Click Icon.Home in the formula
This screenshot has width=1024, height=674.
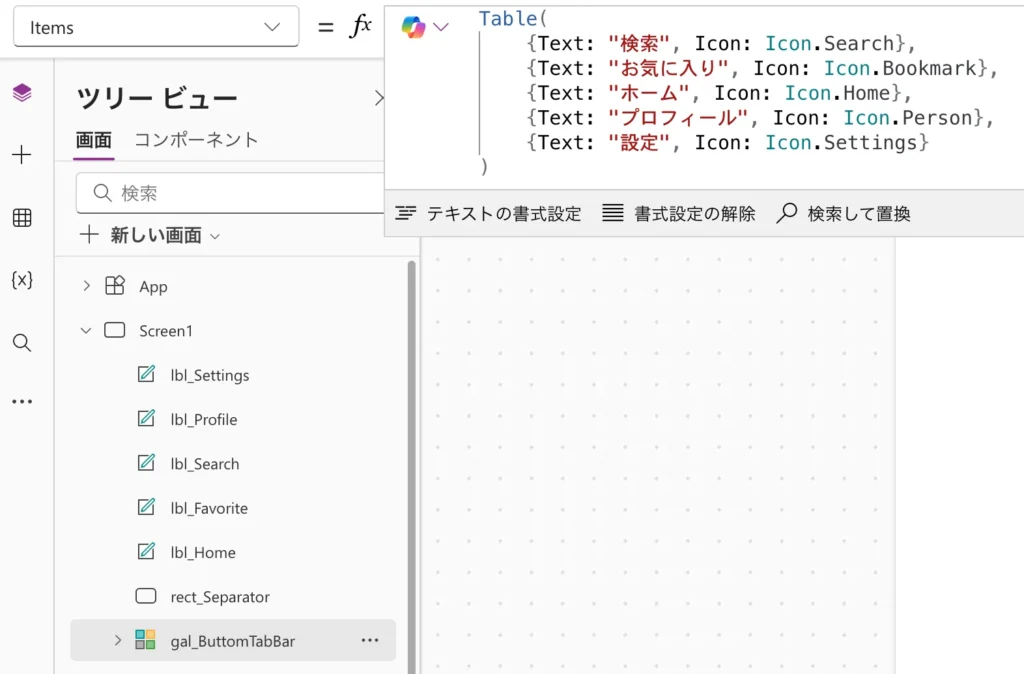click(839, 93)
